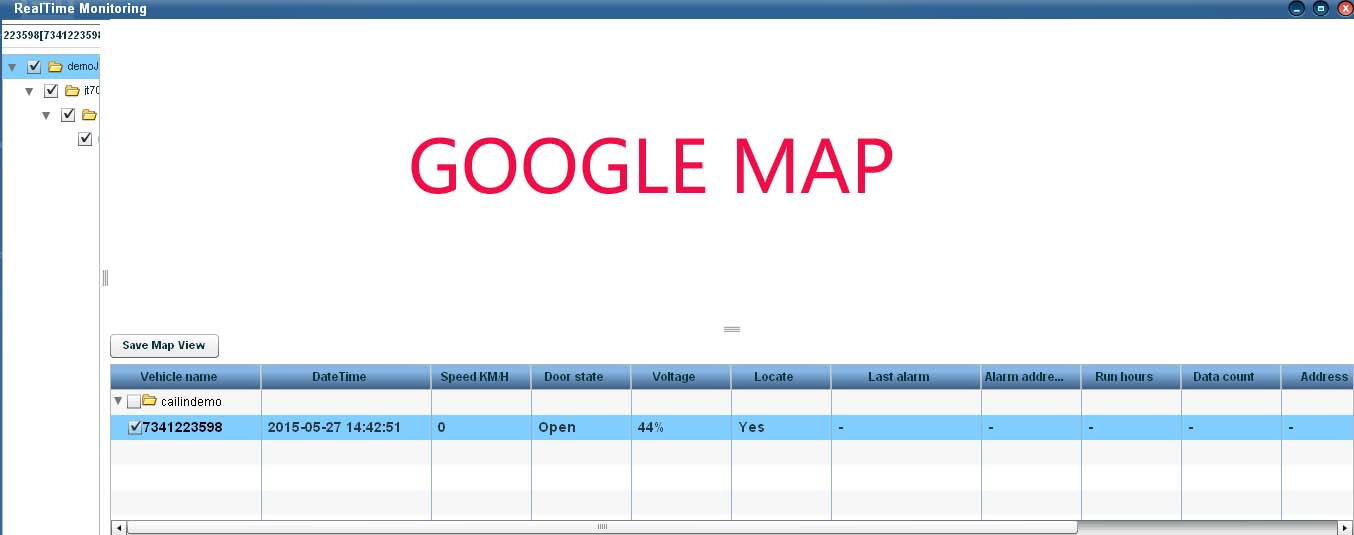Viewport: 1354px width, 535px height.
Task: Check the cailindemo group checkbox
Action: 134,402
